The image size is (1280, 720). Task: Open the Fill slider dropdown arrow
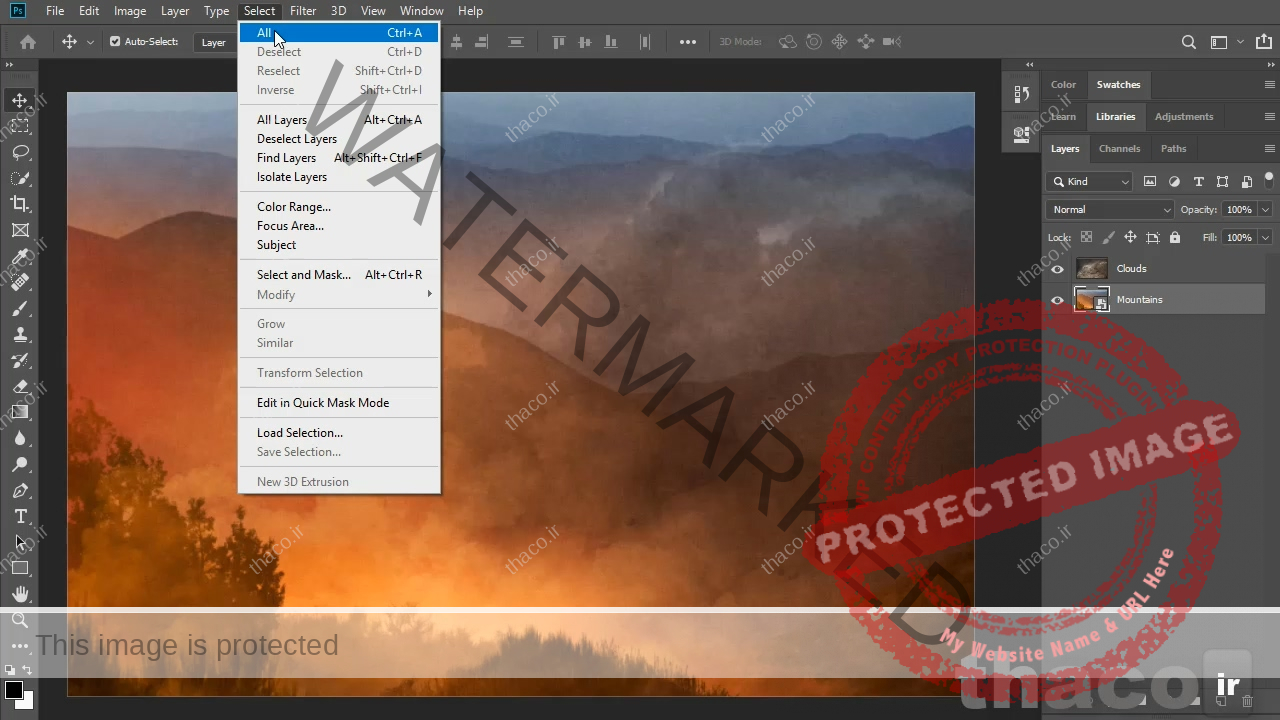pyautogui.click(x=1265, y=237)
